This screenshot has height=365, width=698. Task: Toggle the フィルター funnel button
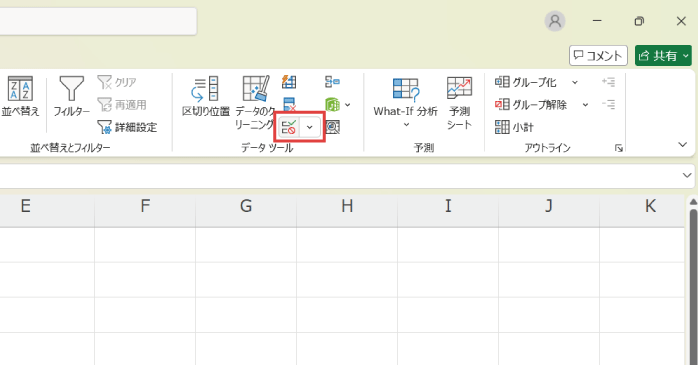[71, 97]
